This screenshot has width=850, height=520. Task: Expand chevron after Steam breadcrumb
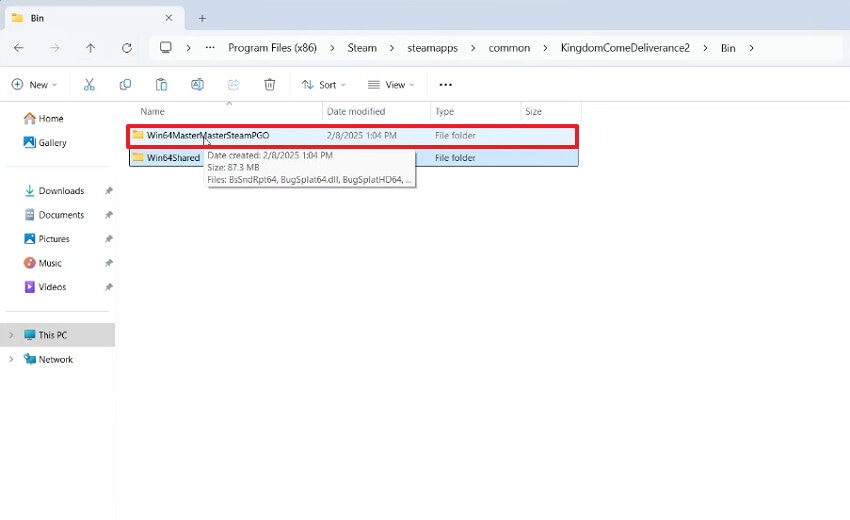point(392,48)
